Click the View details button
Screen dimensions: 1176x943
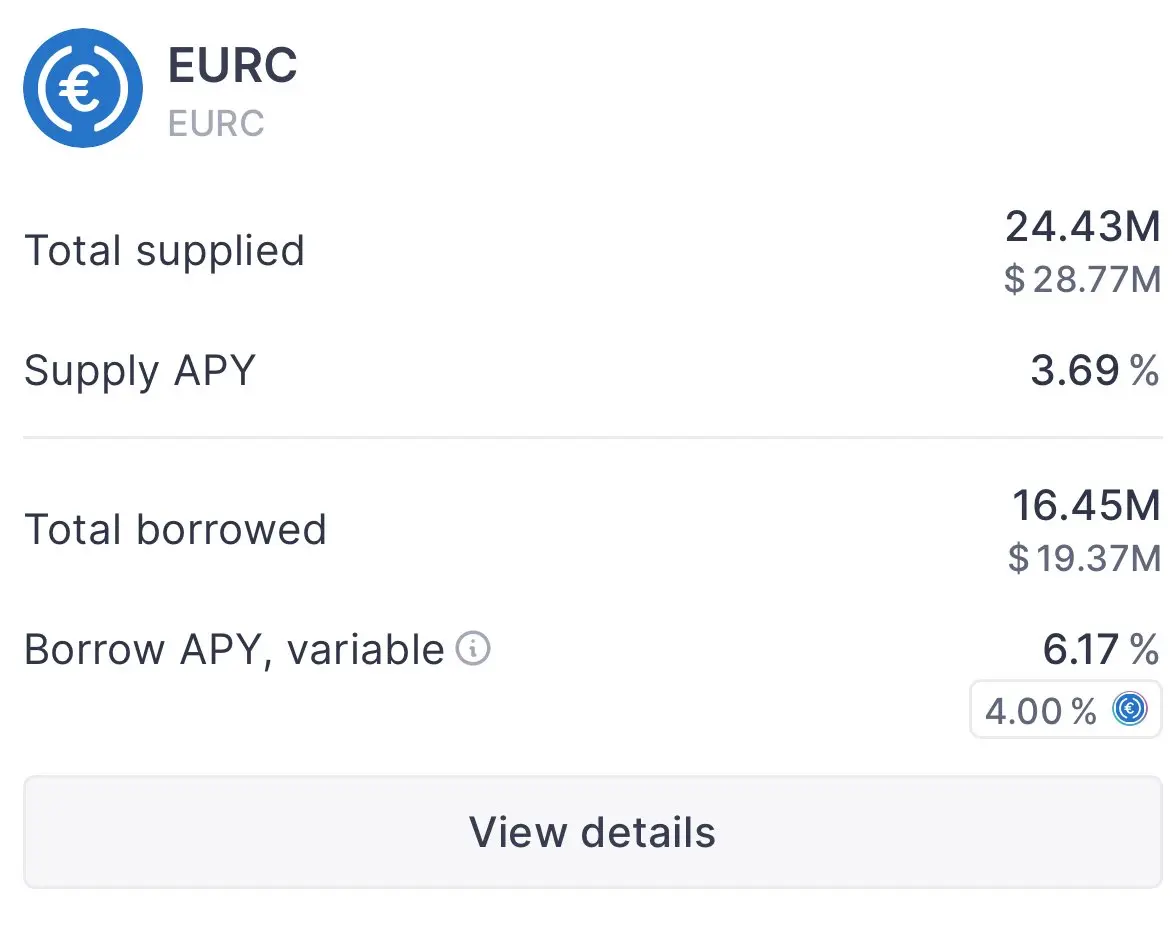(592, 832)
